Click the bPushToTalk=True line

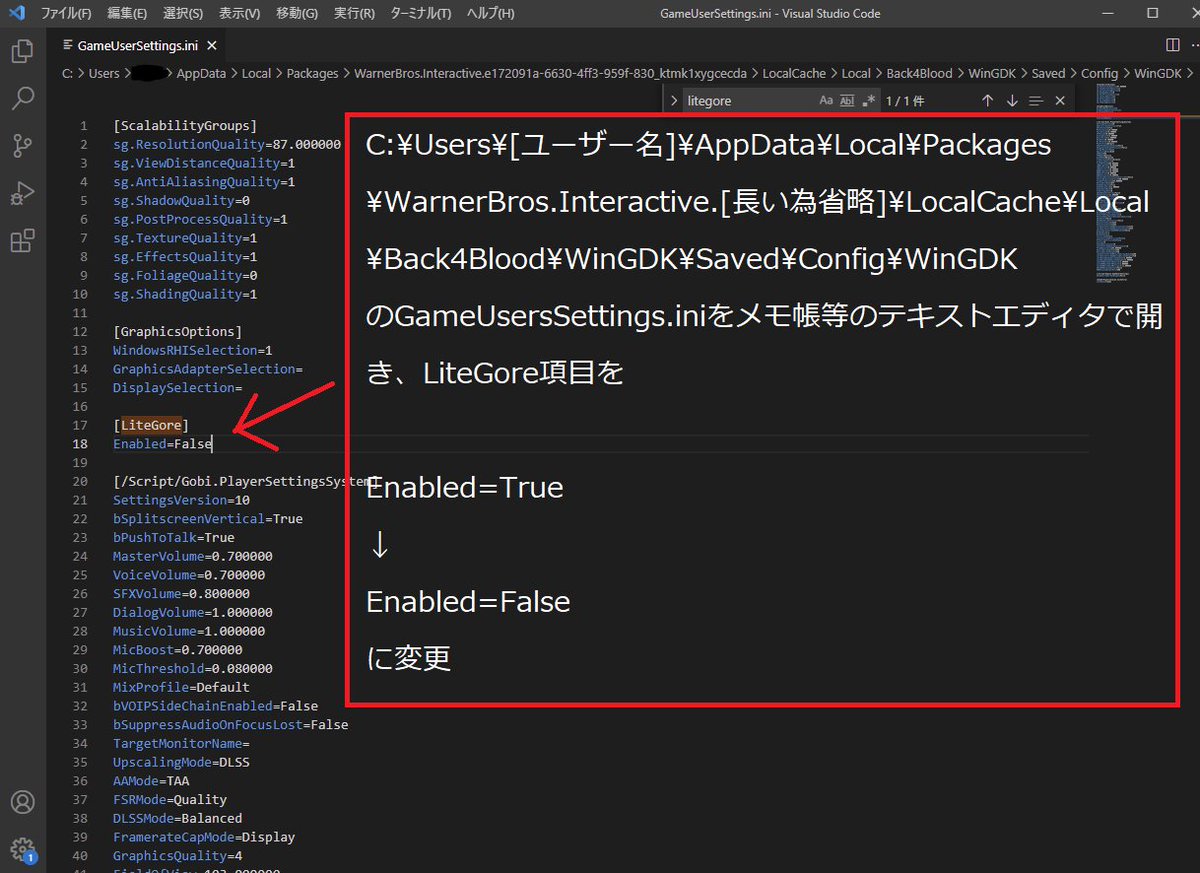[173, 537]
